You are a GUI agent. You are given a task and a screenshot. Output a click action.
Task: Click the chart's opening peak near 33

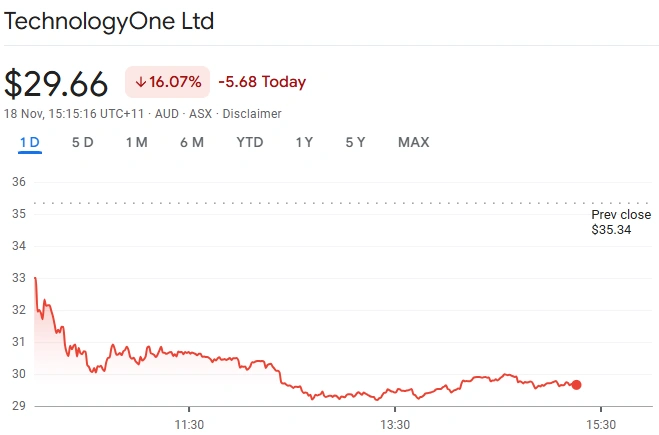[x=36, y=279]
